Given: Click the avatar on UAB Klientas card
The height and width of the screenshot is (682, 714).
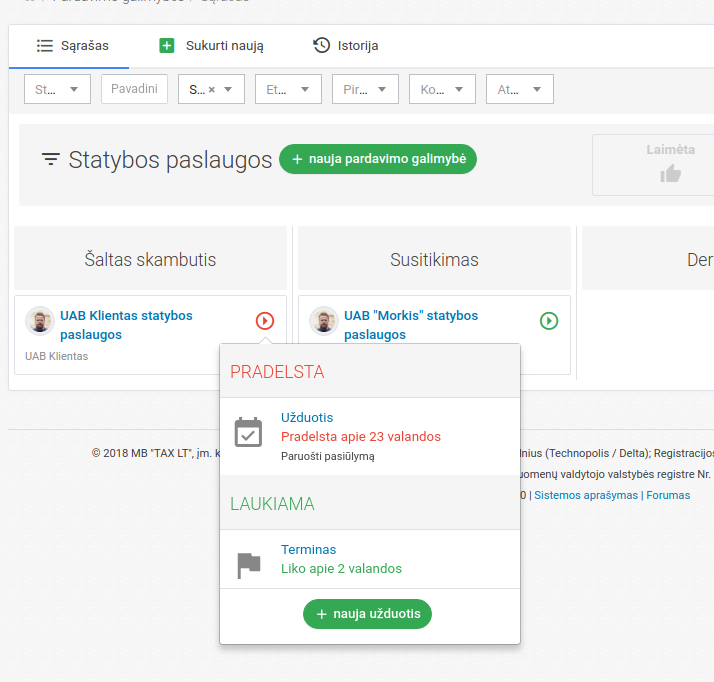Looking at the screenshot, I should [40, 321].
